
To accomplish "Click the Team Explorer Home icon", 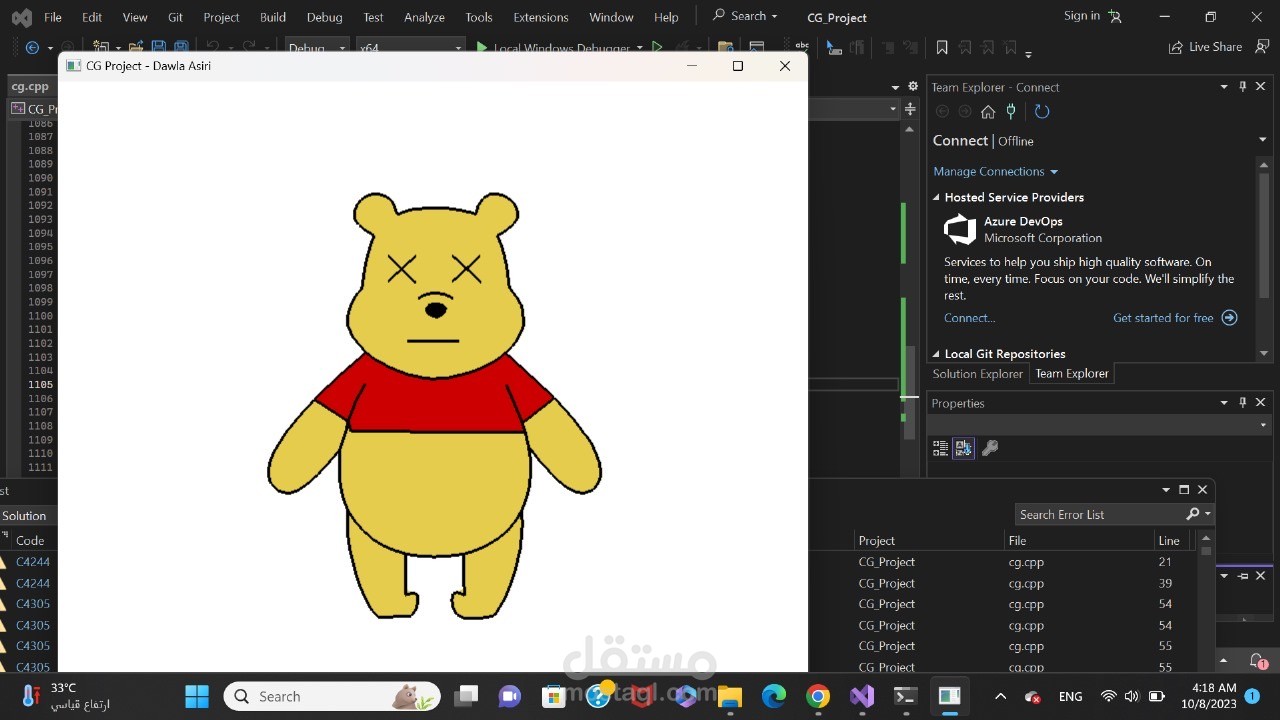I will [x=988, y=112].
